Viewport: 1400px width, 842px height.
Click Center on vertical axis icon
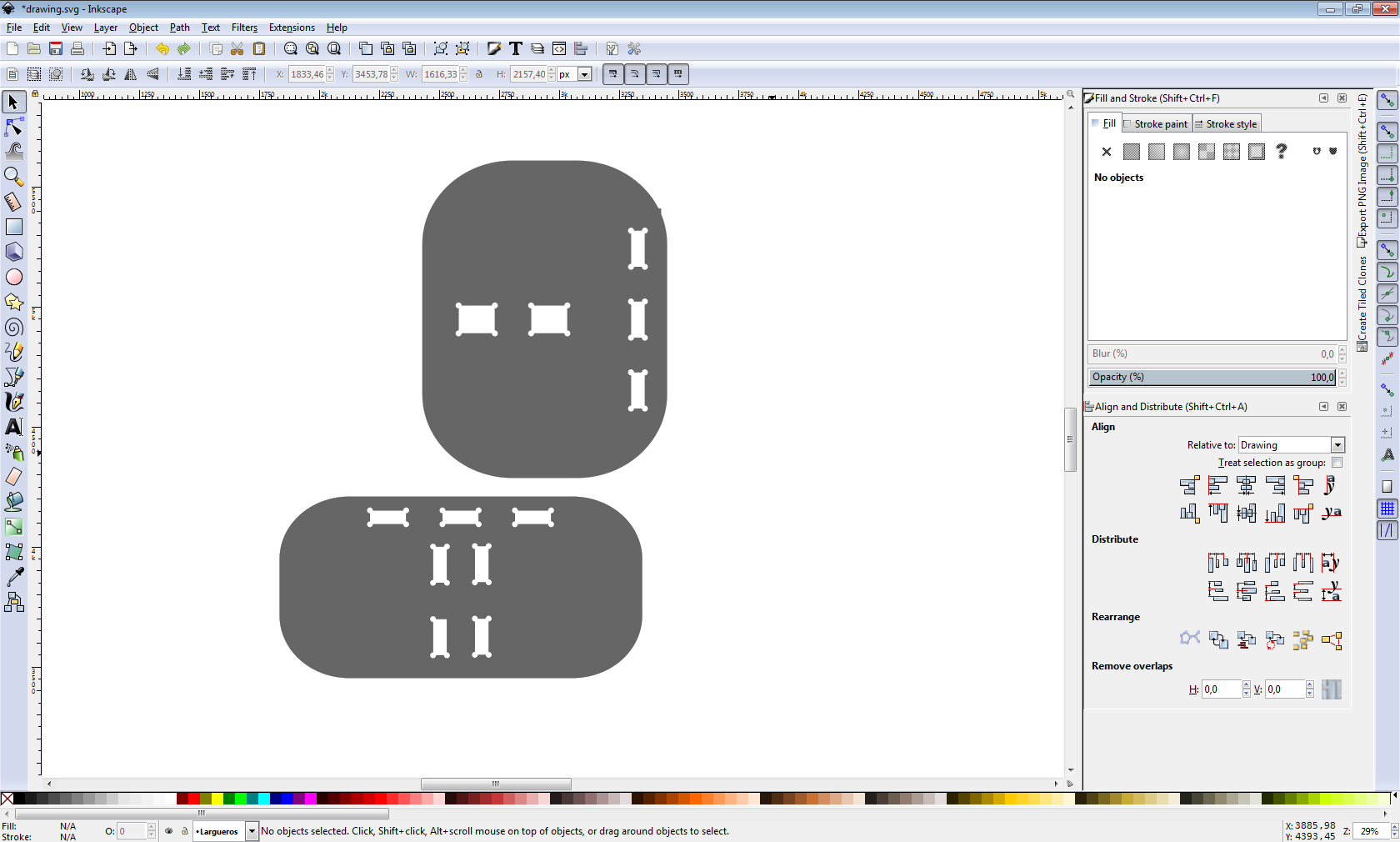click(x=1246, y=485)
